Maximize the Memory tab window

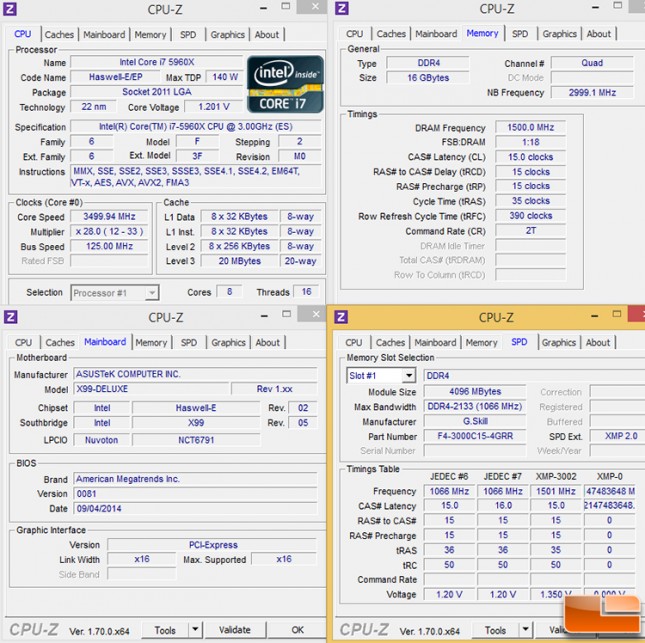pyautogui.click(x=617, y=6)
